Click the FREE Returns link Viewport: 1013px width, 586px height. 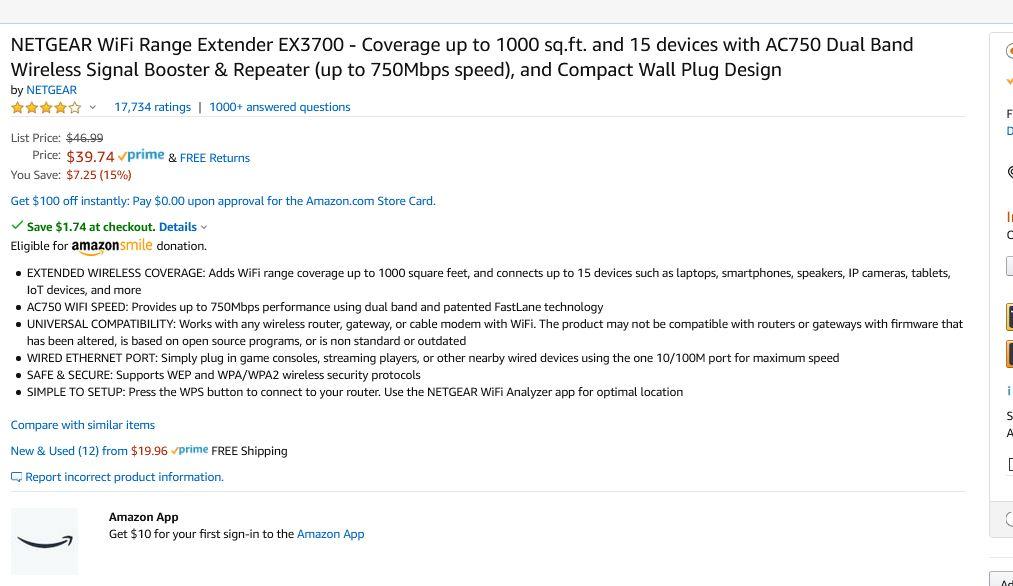tap(214, 158)
